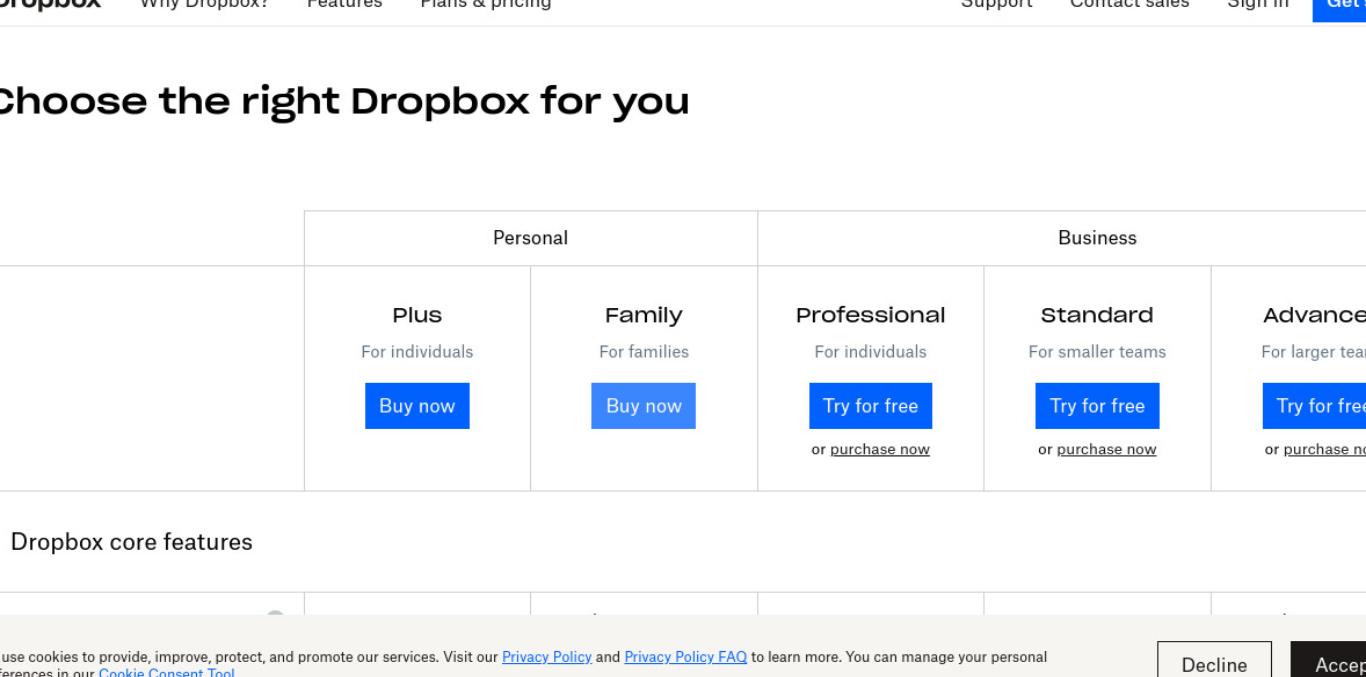Screen dimensions: 1366x677
Task: Buy now for the Plus plan
Action: pos(417,406)
